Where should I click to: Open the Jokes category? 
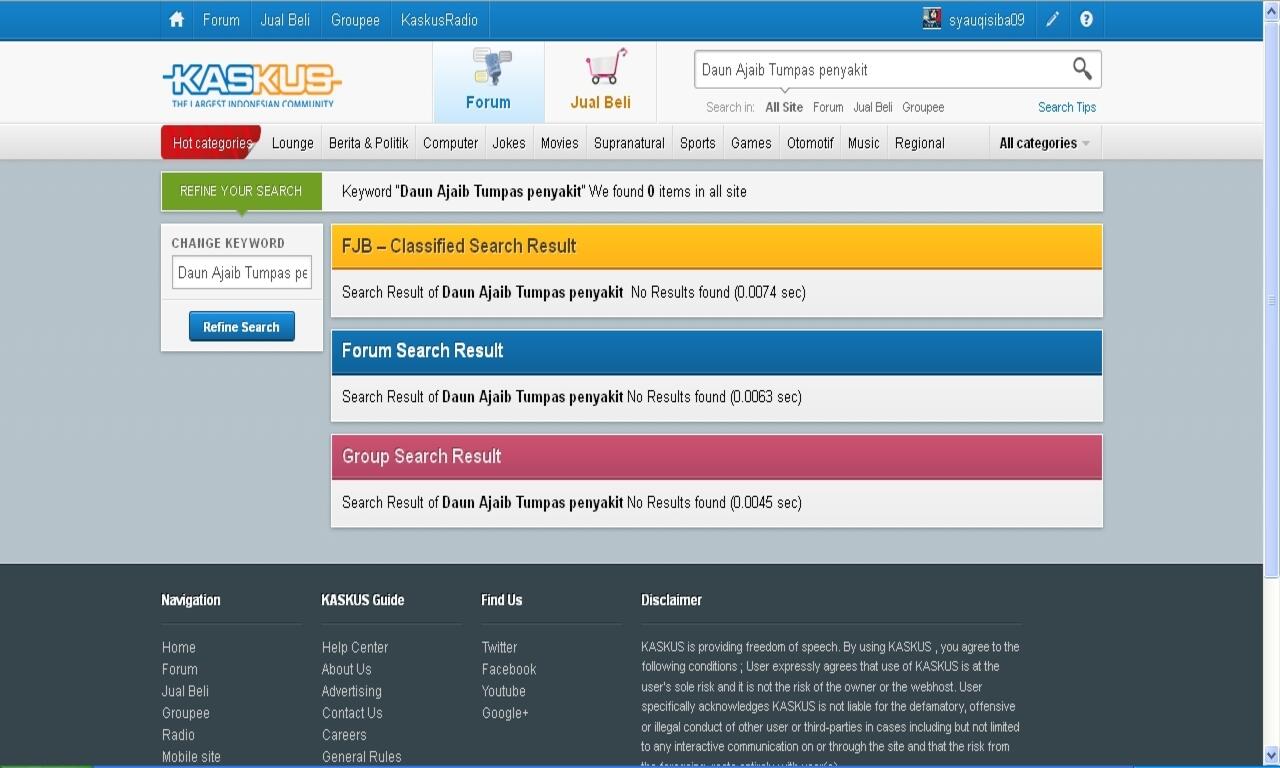tap(509, 143)
